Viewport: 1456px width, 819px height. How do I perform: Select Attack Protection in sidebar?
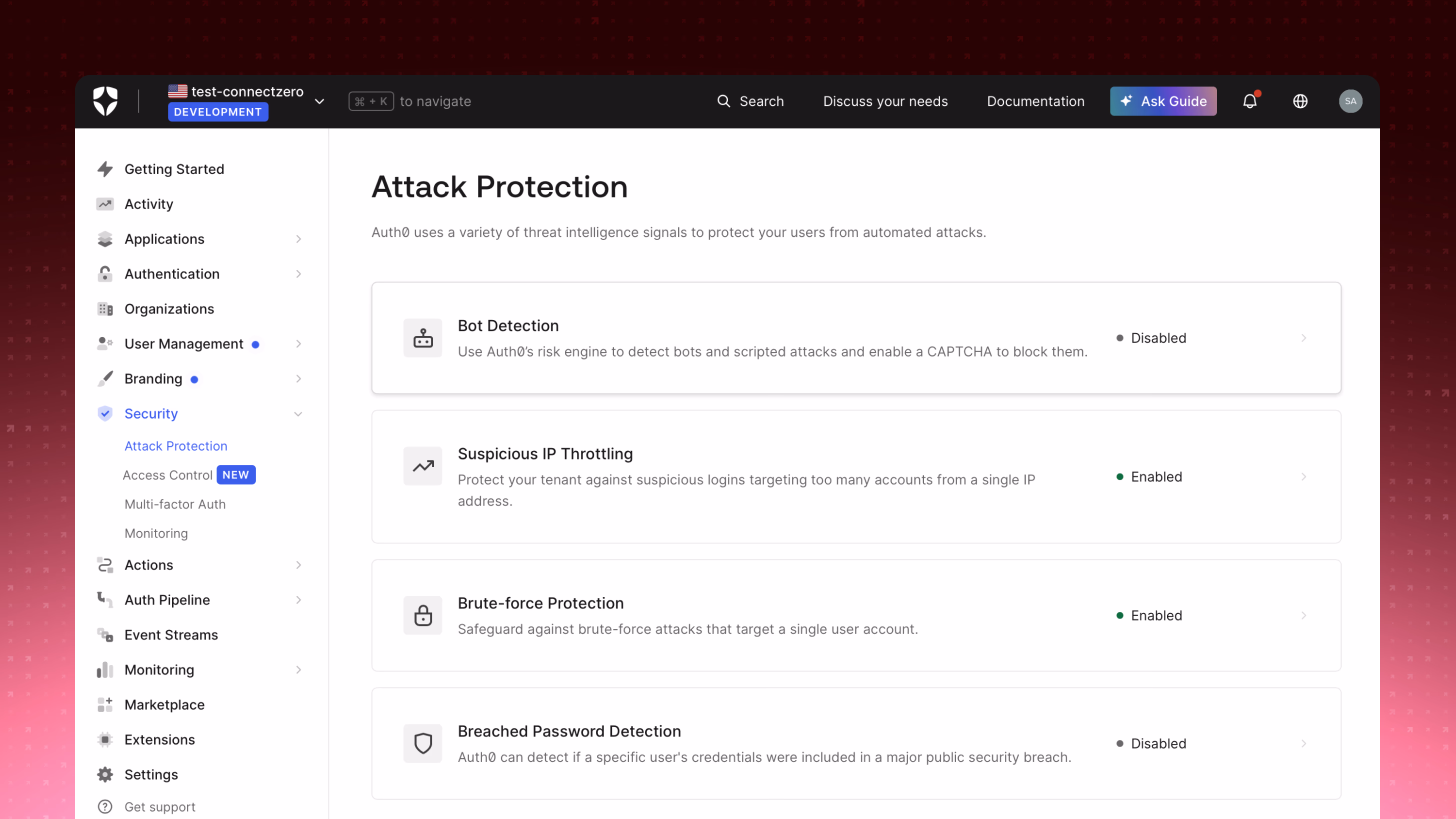tap(176, 446)
